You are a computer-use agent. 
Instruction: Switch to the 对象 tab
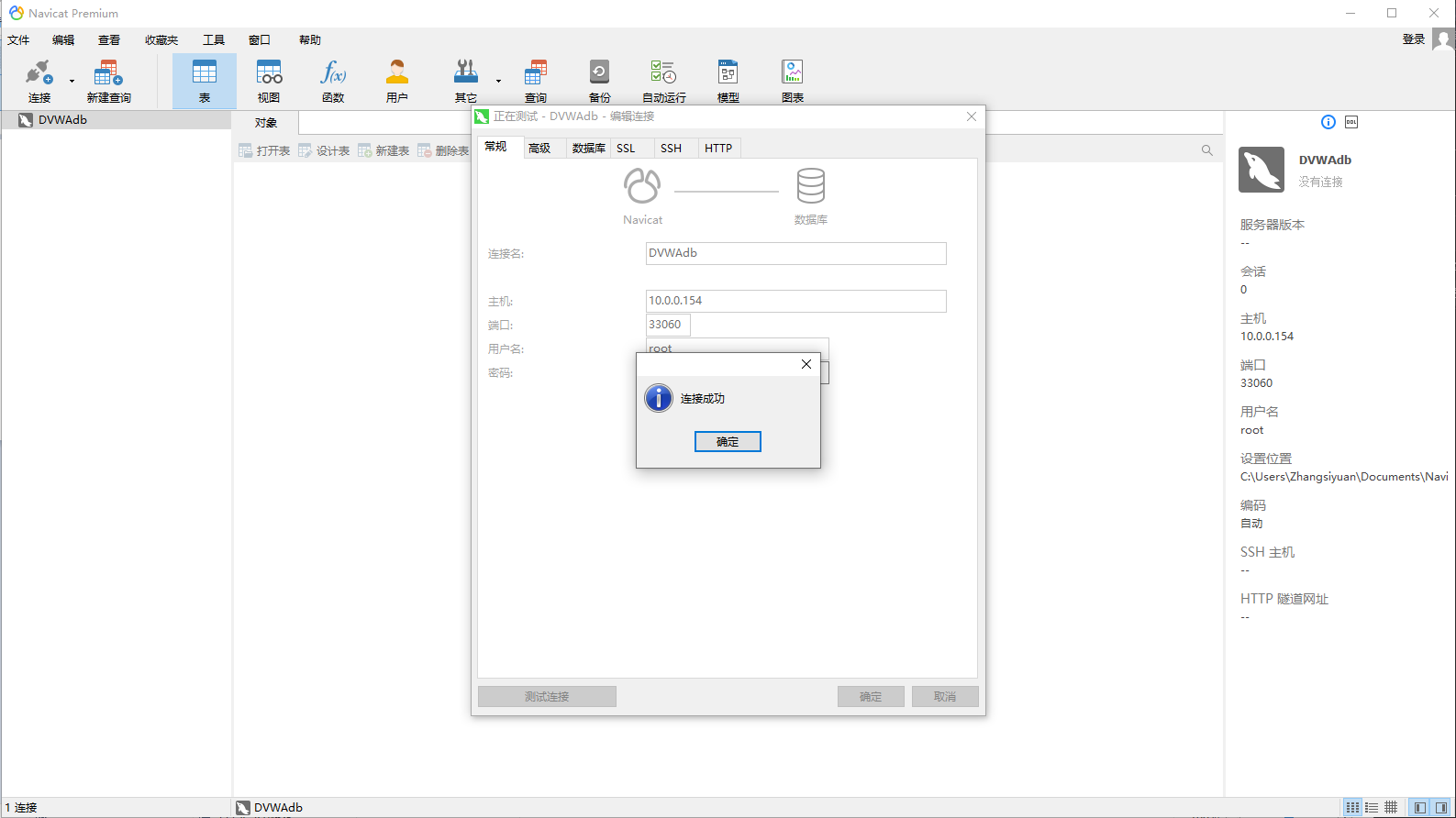pyautogui.click(x=265, y=123)
